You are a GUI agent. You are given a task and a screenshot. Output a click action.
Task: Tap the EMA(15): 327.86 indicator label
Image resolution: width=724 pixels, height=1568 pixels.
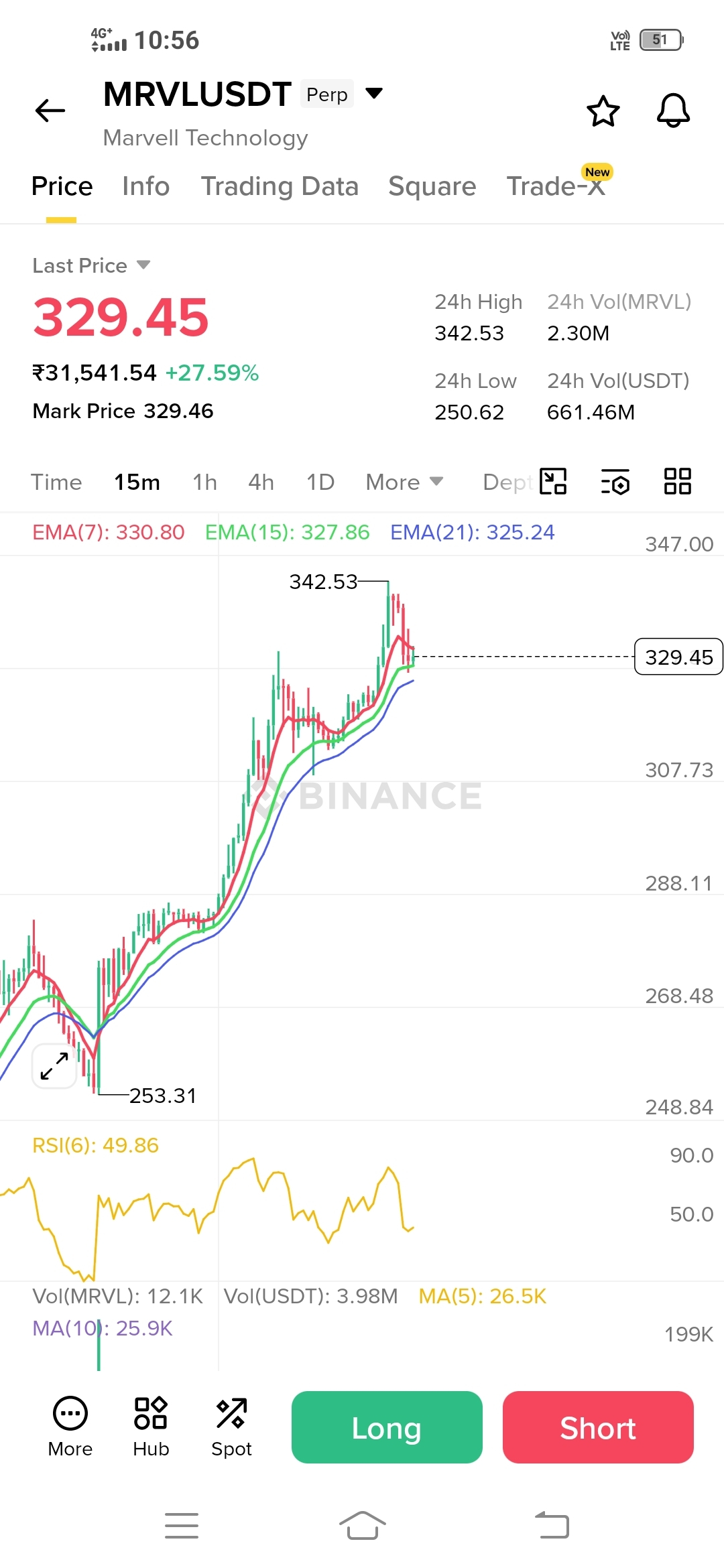click(x=287, y=532)
